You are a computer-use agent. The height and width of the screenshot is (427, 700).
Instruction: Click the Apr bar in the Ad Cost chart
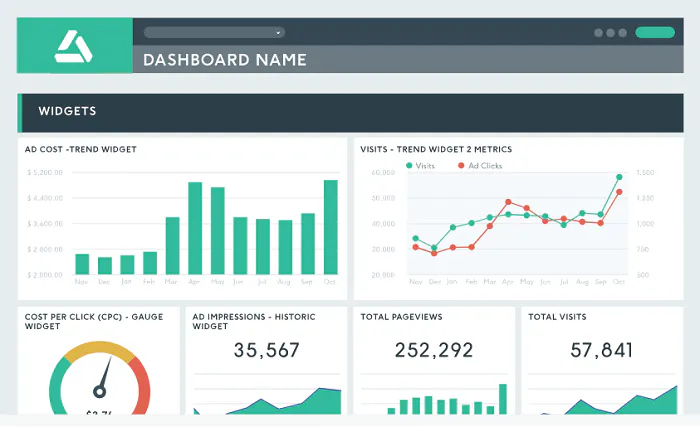[195, 228]
